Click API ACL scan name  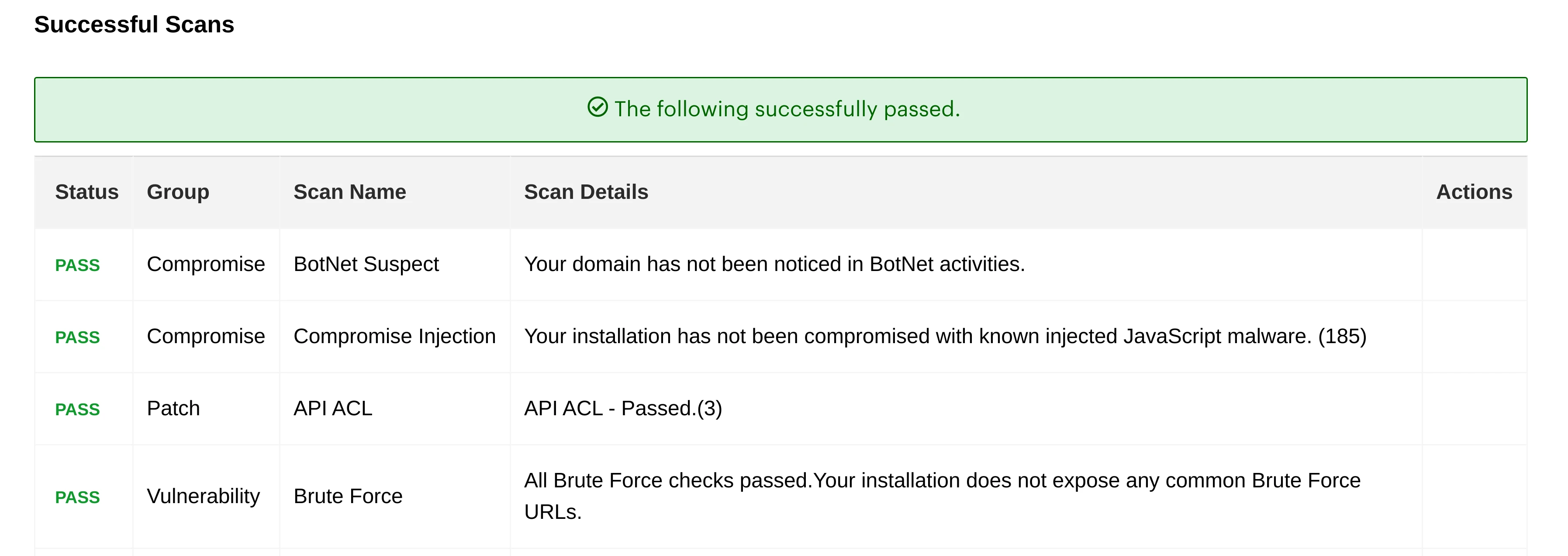tap(332, 408)
